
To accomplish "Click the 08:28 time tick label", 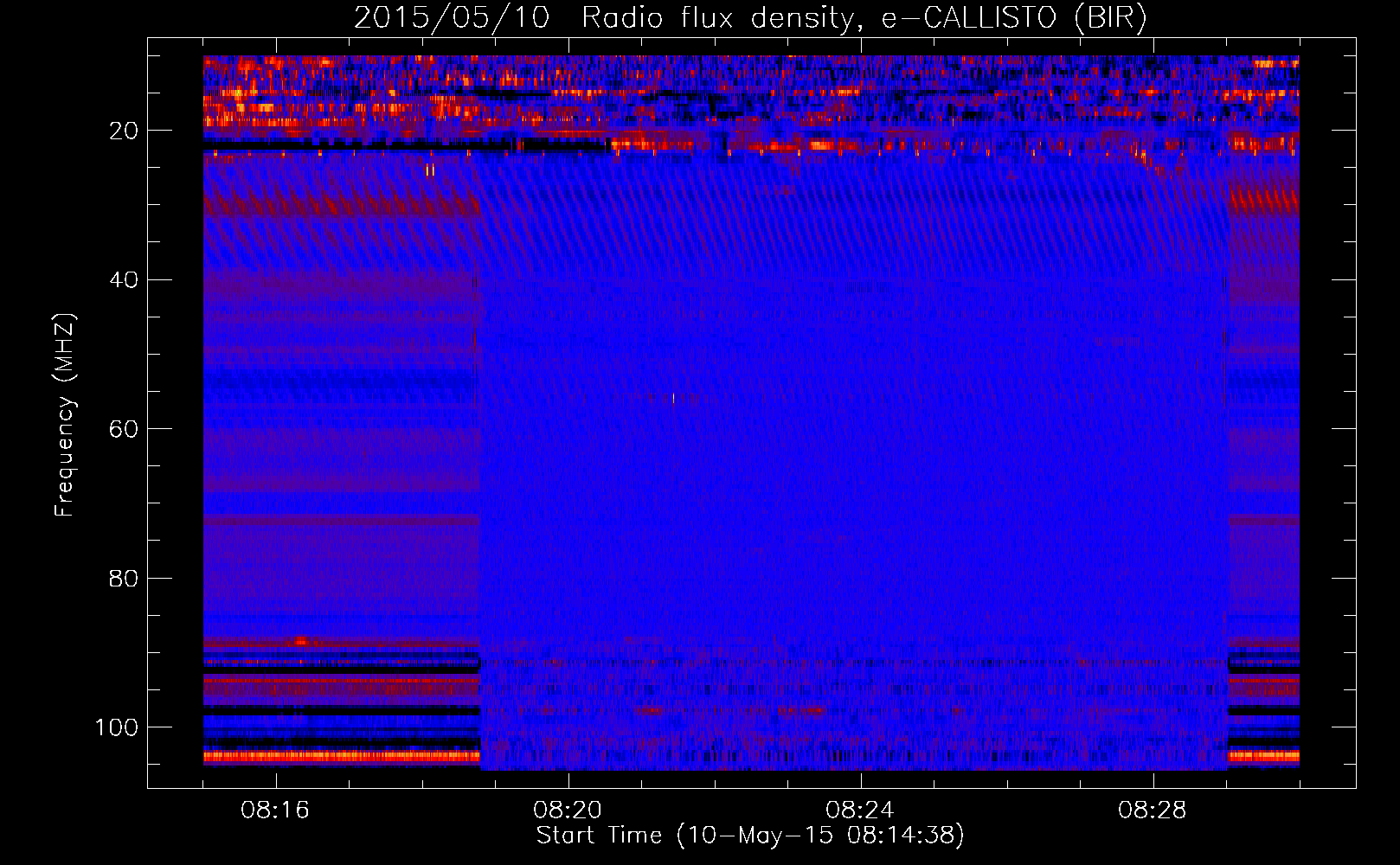I will 1153,811.
